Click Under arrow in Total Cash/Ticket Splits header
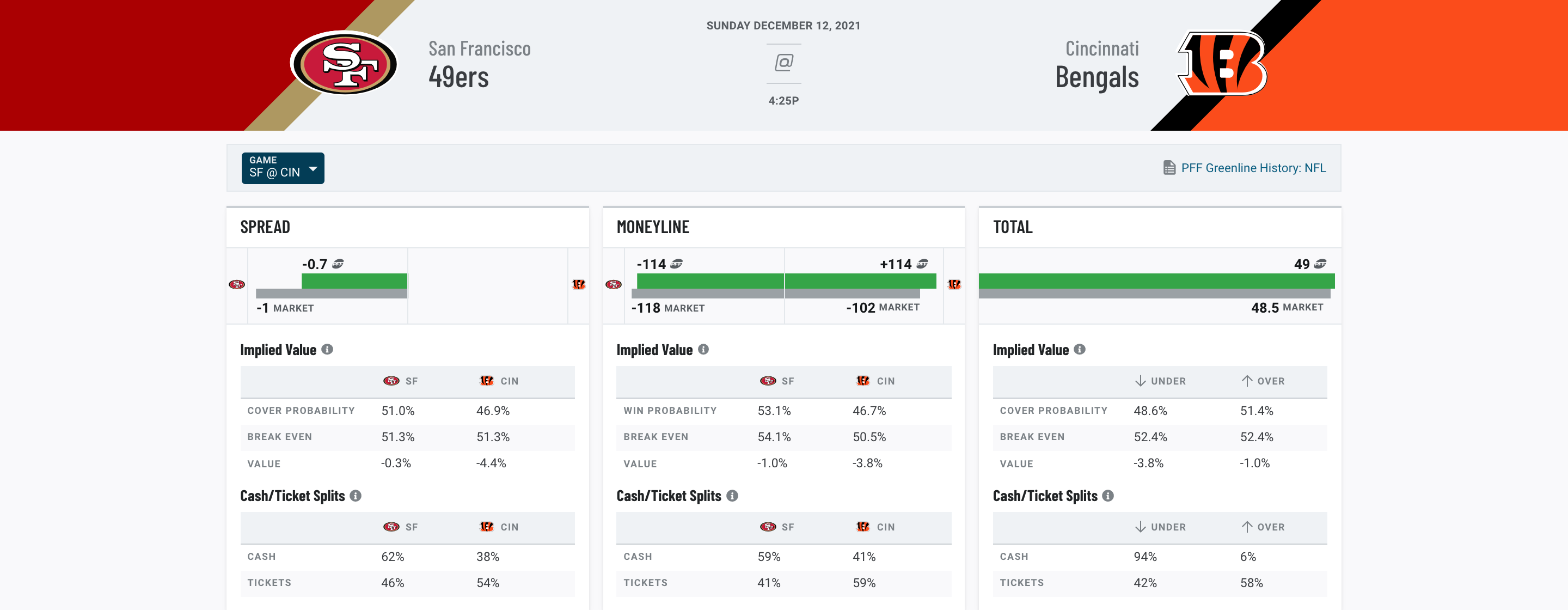Screen dimensions: 1568x610 tap(1141, 527)
